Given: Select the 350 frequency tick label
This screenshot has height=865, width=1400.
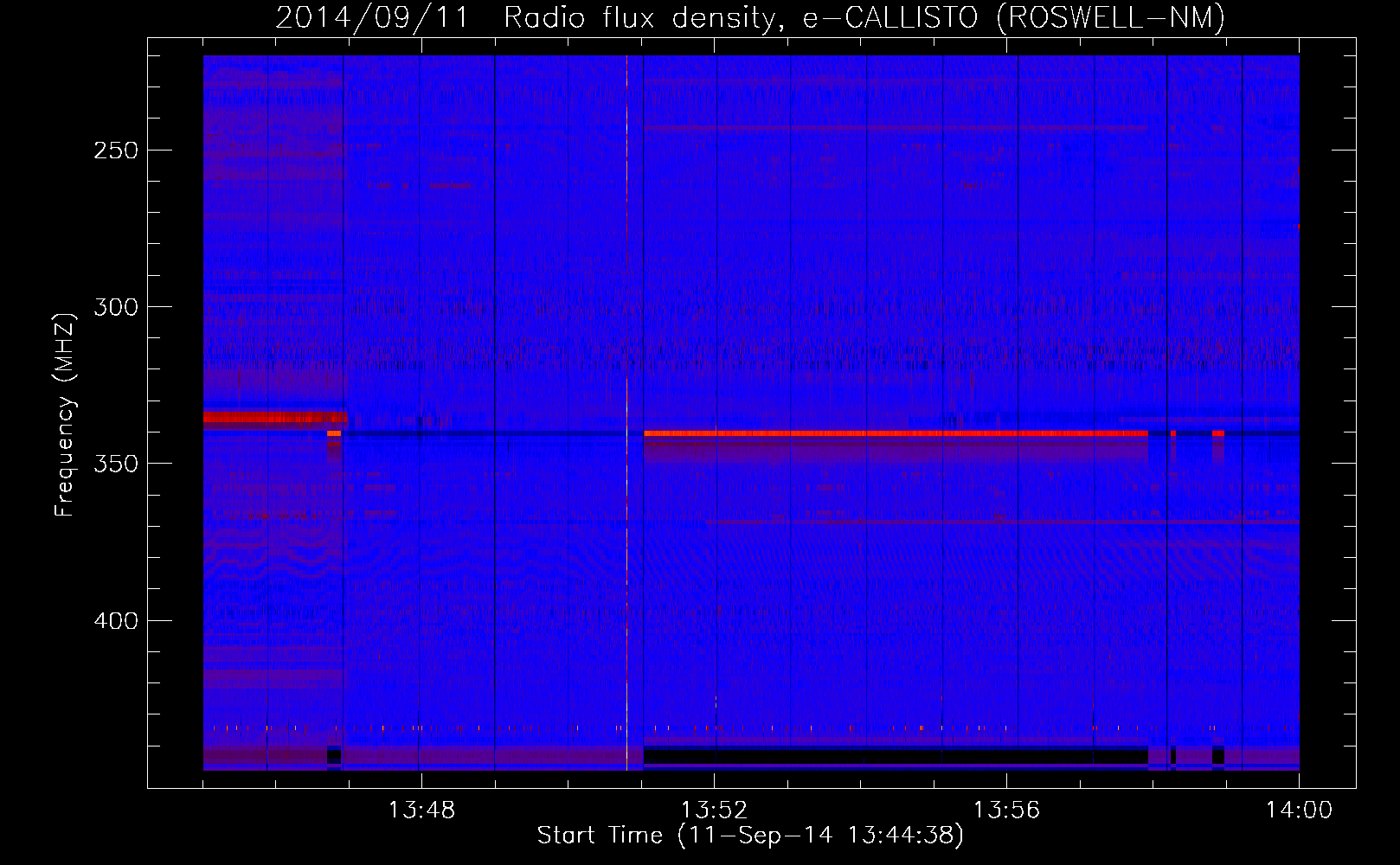Looking at the screenshot, I should (116, 464).
